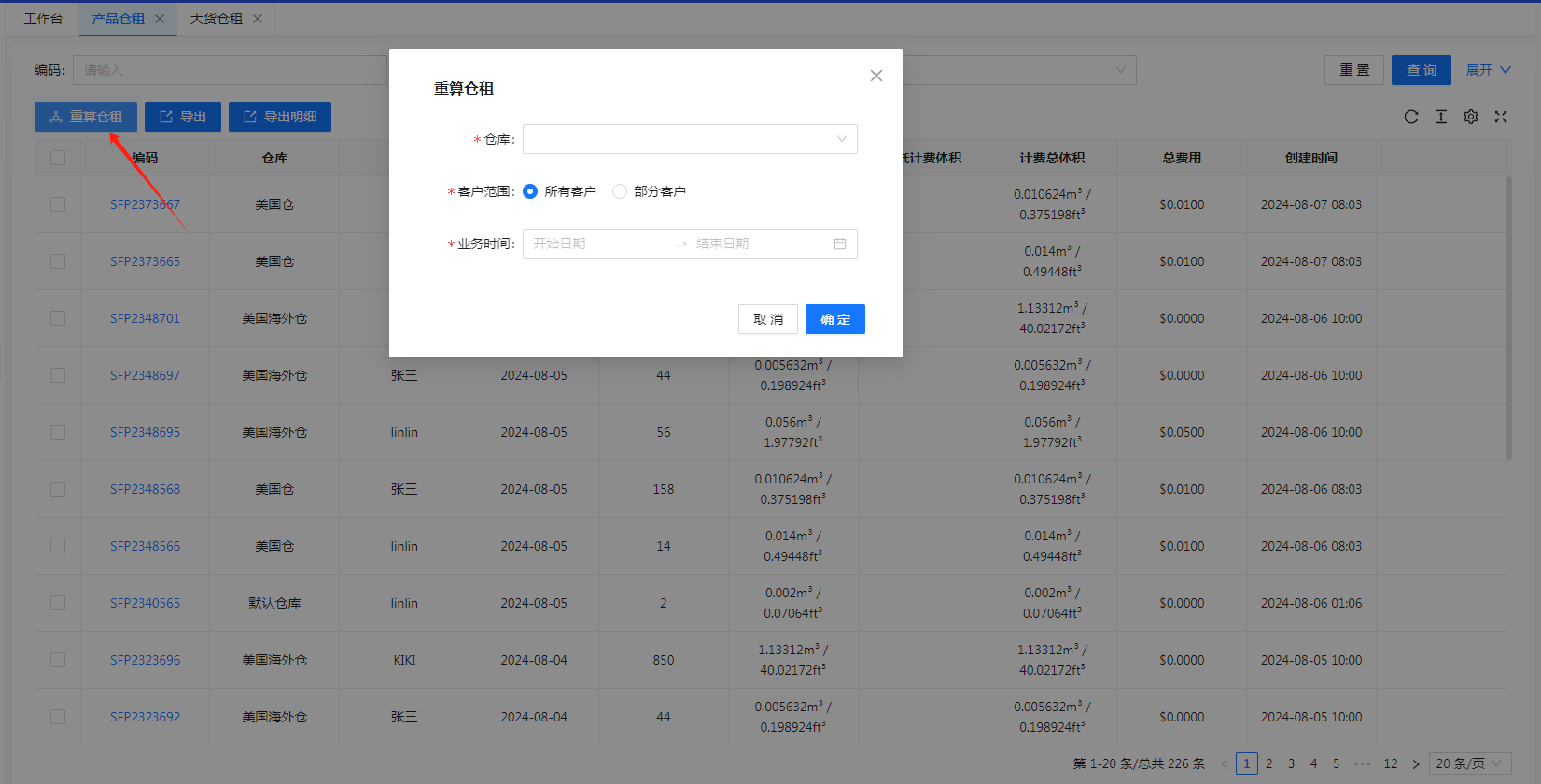Close the 大货仓租 tab
Image resolution: width=1541 pixels, height=784 pixels.
click(x=258, y=19)
